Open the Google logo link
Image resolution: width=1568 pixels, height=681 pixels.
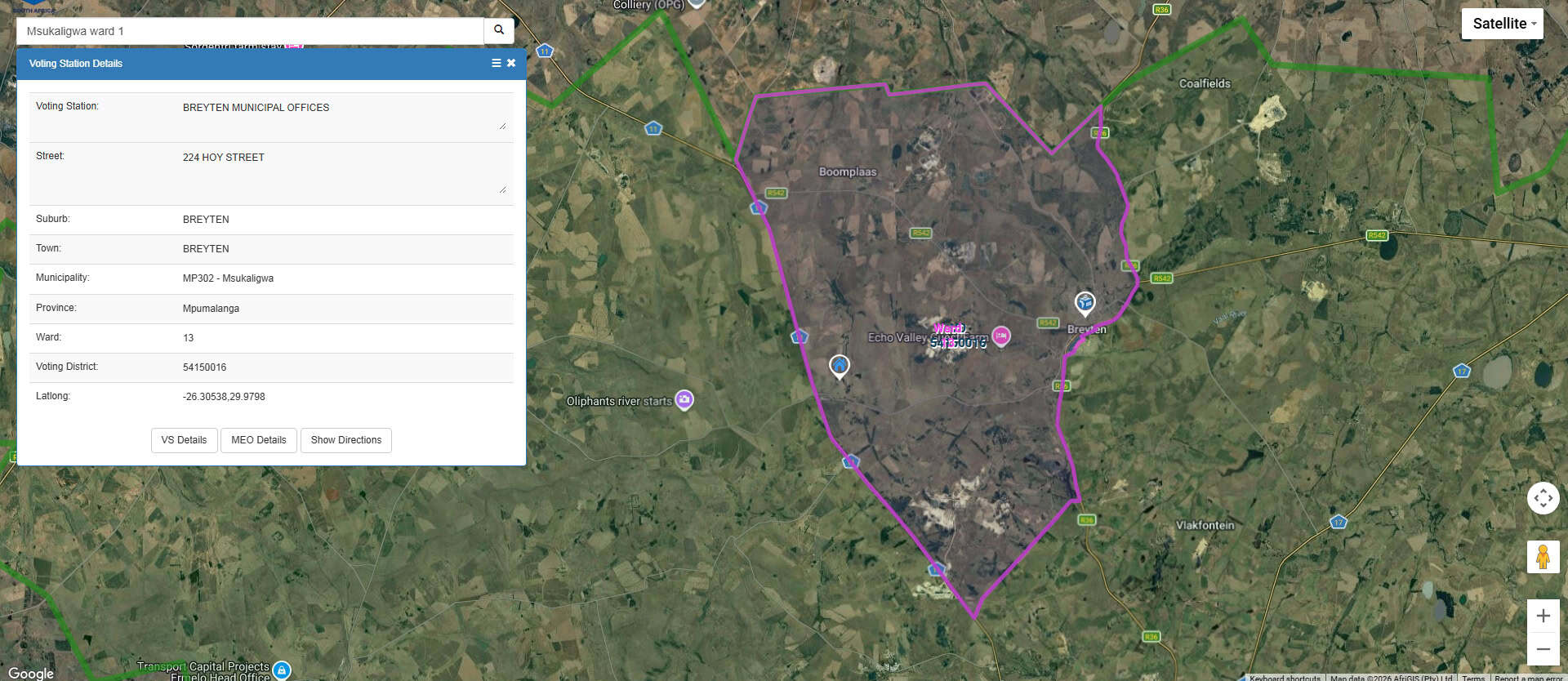coord(31,673)
